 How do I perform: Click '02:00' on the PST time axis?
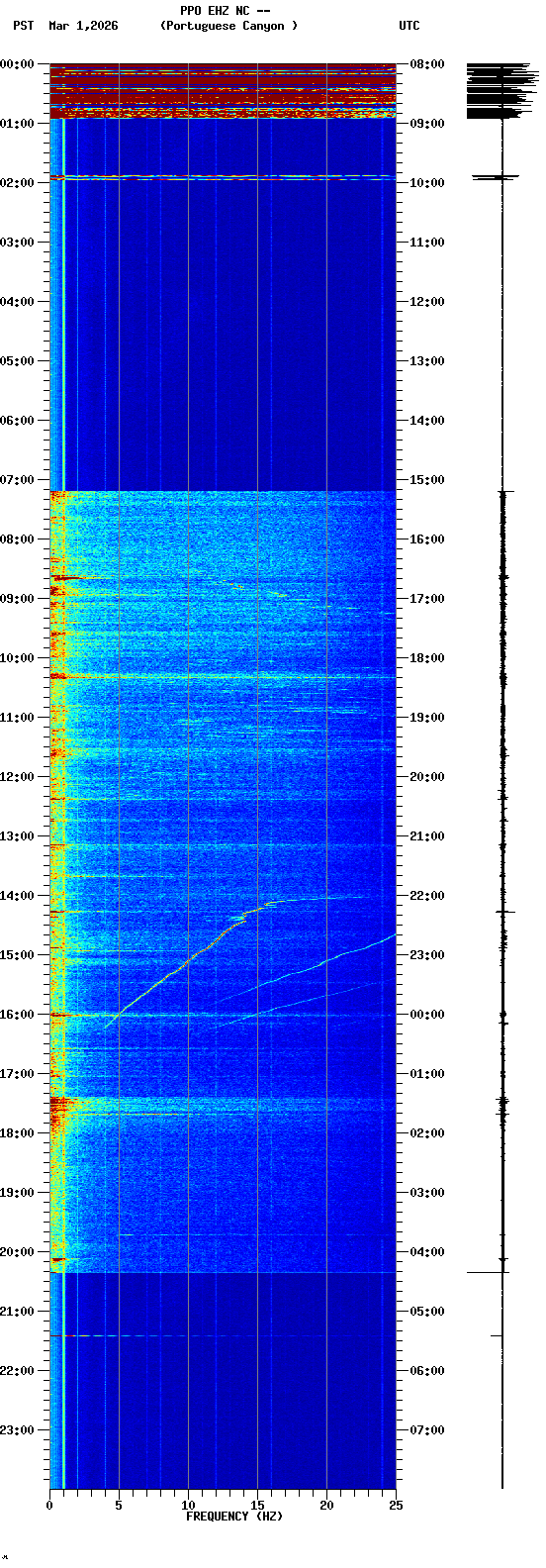point(18,183)
